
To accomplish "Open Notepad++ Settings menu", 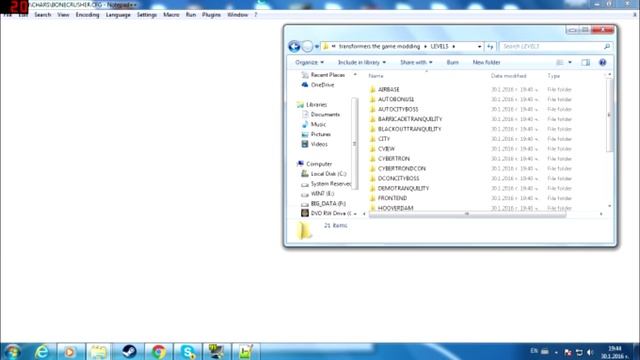I will (x=147, y=15).
